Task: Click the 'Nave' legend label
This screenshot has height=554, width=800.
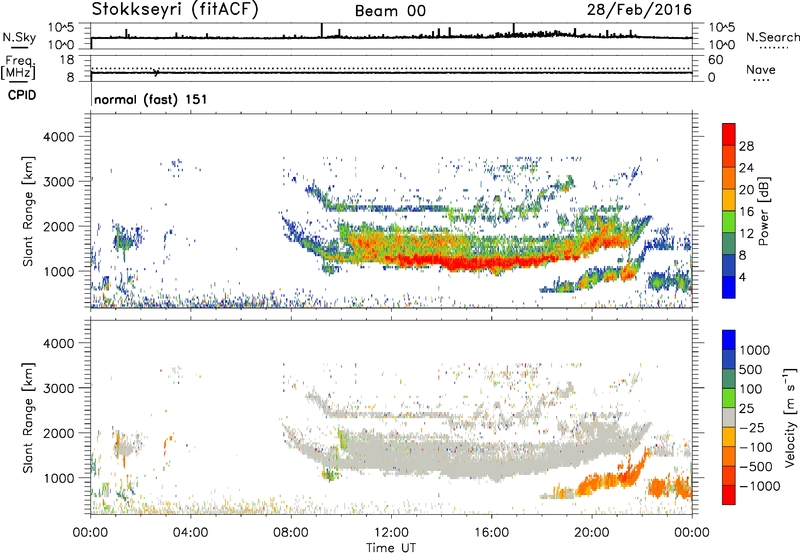Action: click(x=761, y=69)
